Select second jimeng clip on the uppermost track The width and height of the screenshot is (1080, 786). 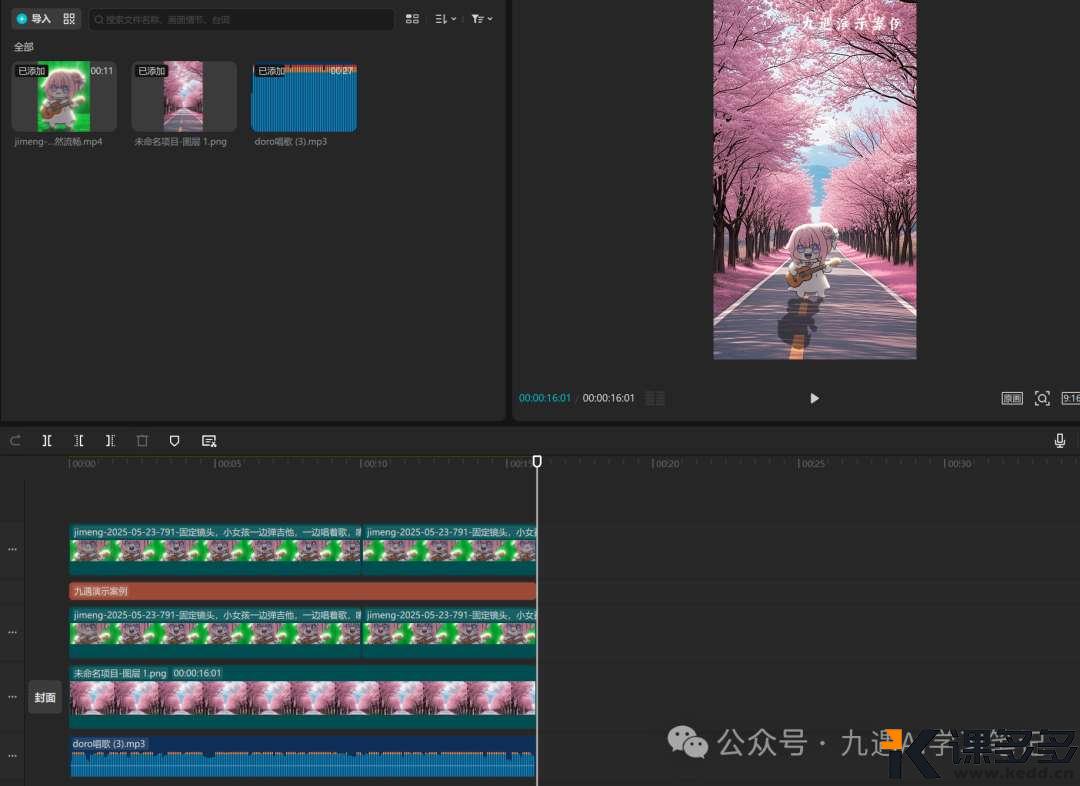(x=449, y=549)
